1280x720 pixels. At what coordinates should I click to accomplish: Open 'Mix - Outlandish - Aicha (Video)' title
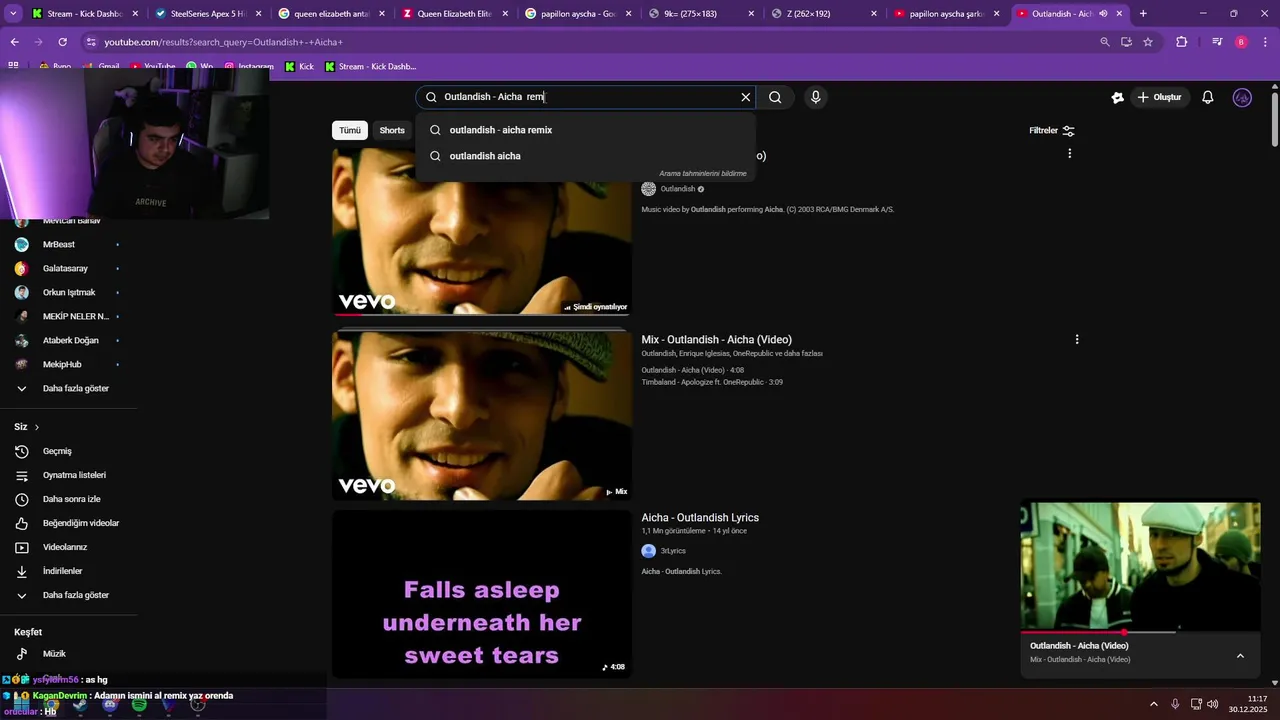tap(716, 339)
